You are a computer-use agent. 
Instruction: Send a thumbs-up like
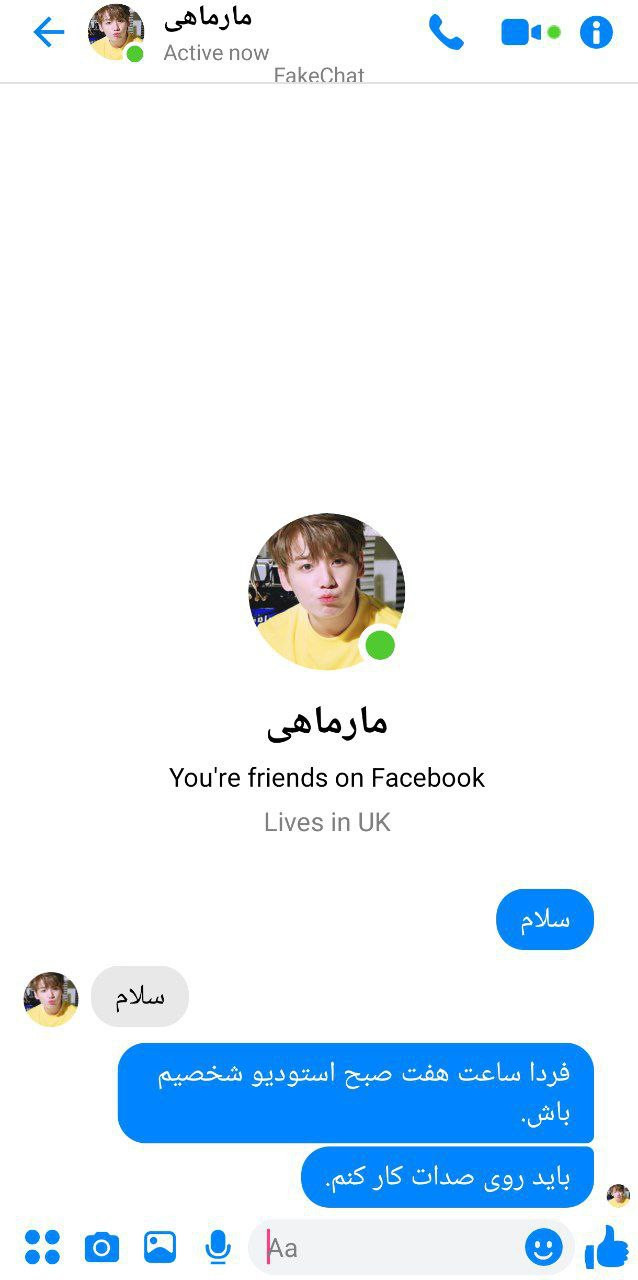(606, 1247)
